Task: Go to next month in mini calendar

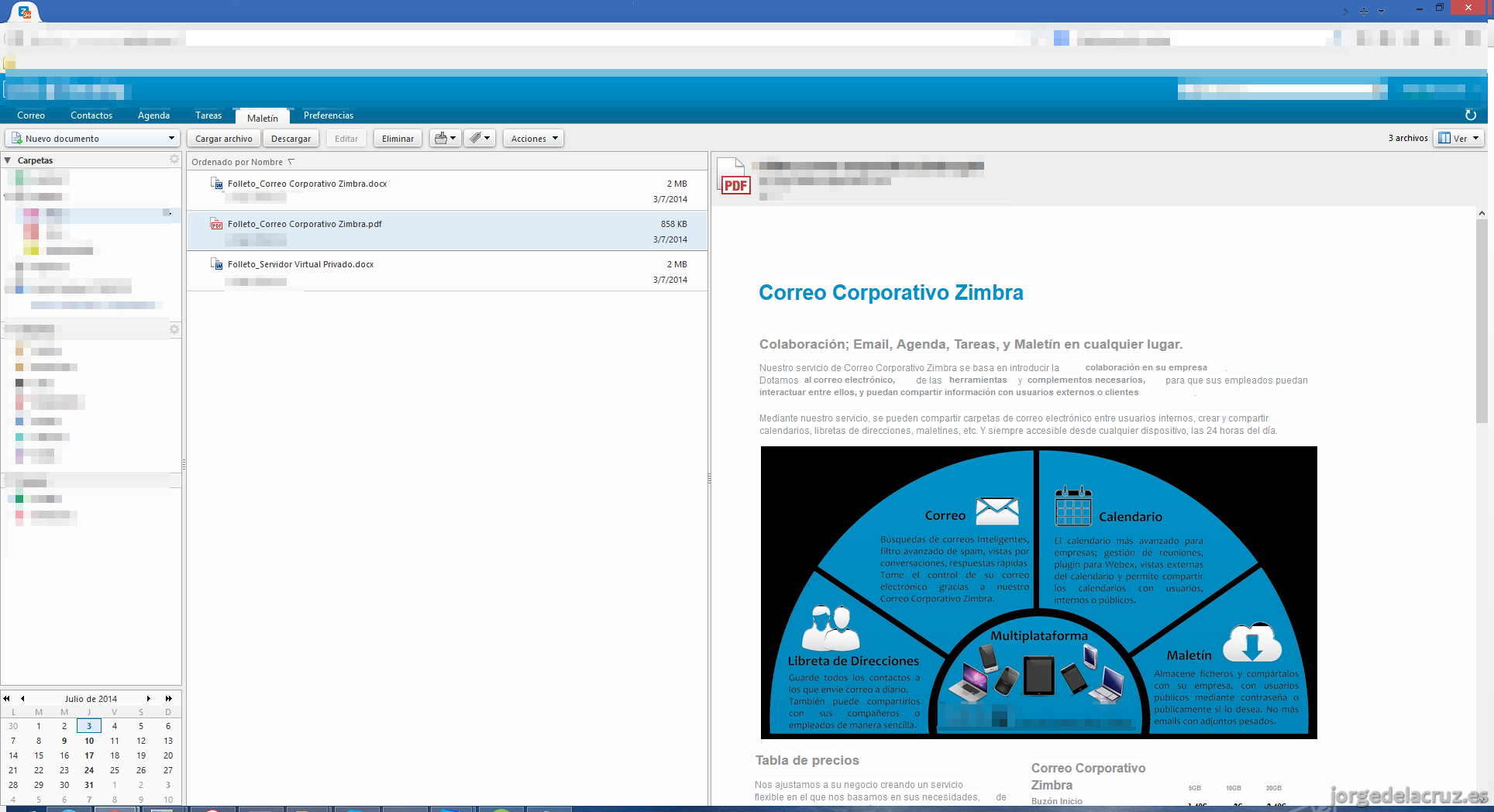Action: click(149, 698)
